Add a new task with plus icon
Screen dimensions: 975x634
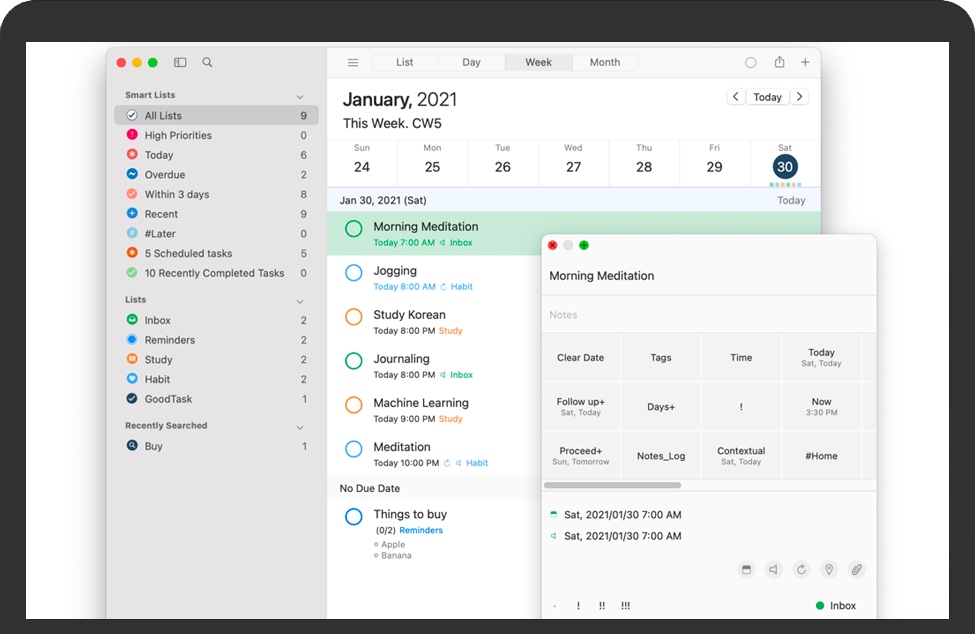(x=805, y=62)
